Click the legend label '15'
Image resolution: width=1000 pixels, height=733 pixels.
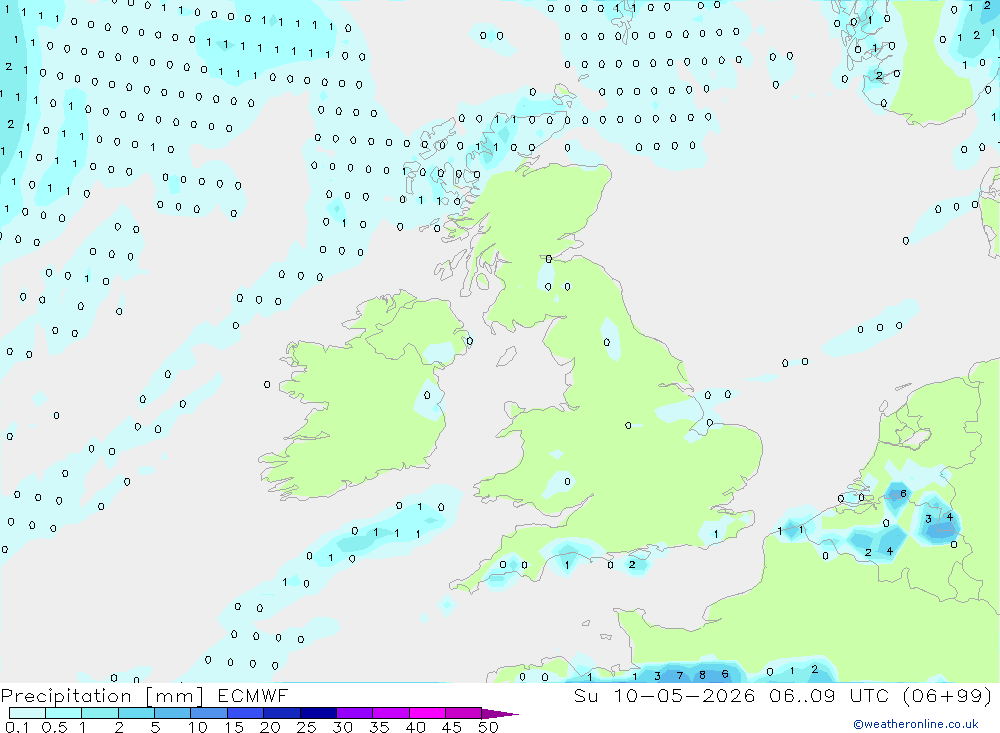click(x=234, y=727)
